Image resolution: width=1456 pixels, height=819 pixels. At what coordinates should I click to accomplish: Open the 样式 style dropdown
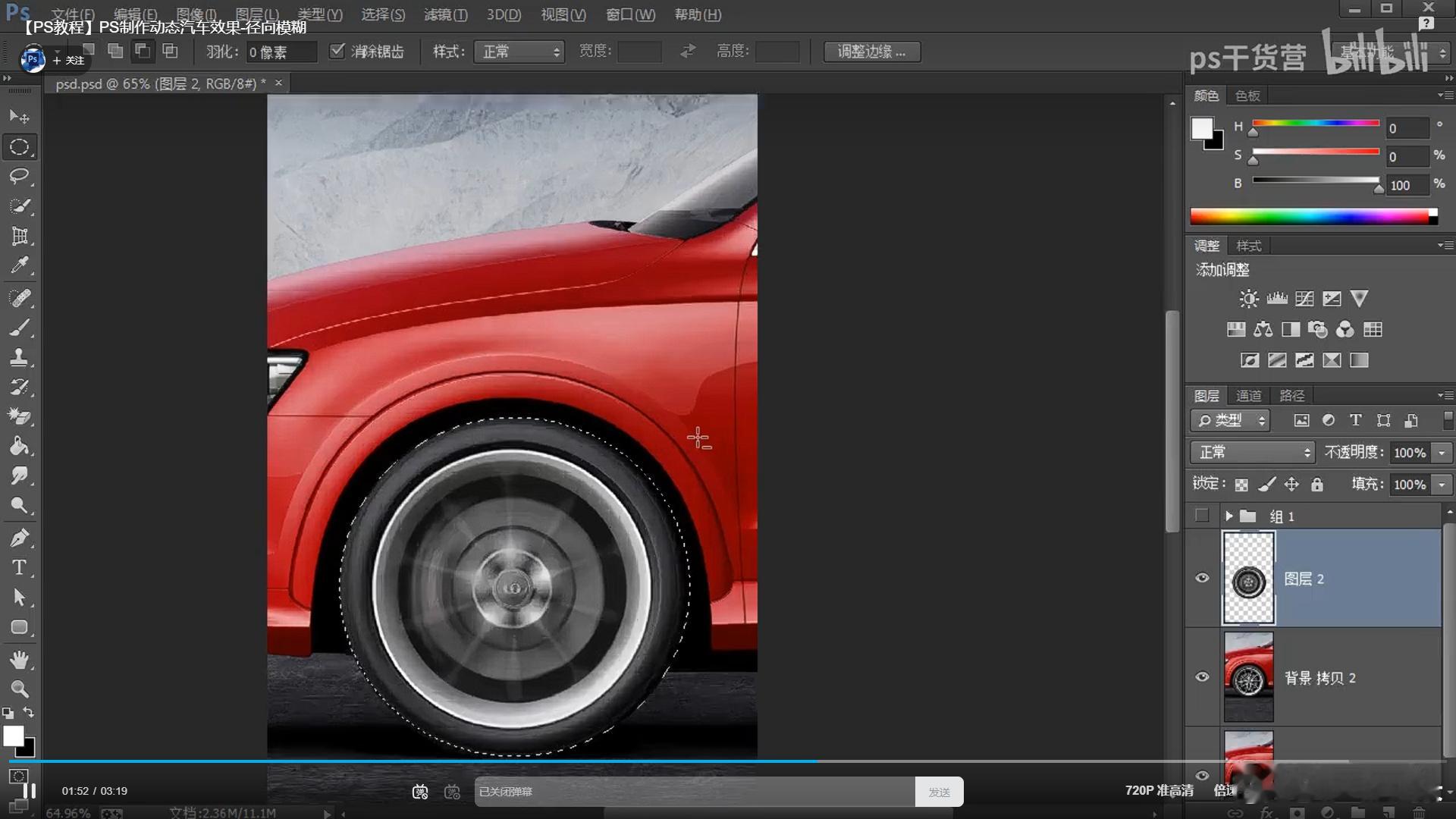point(519,52)
